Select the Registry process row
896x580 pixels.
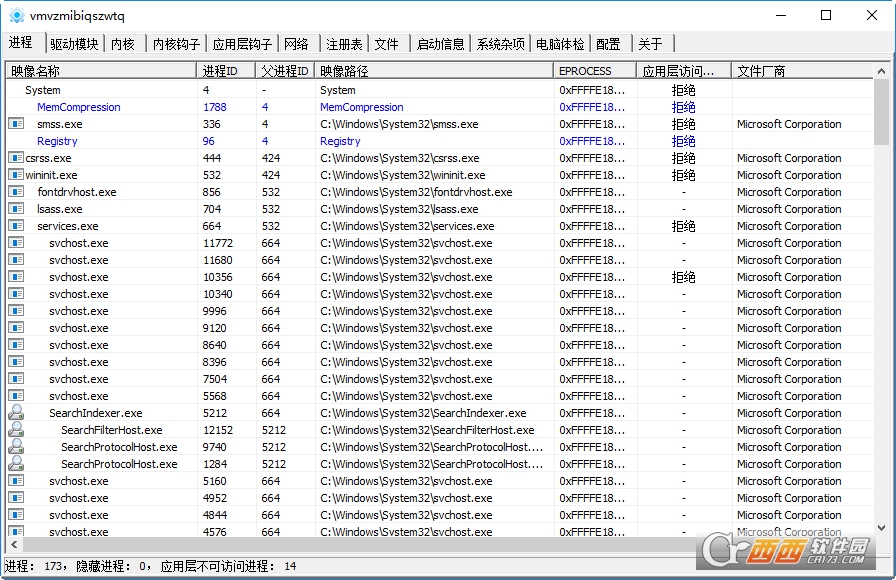pos(57,141)
